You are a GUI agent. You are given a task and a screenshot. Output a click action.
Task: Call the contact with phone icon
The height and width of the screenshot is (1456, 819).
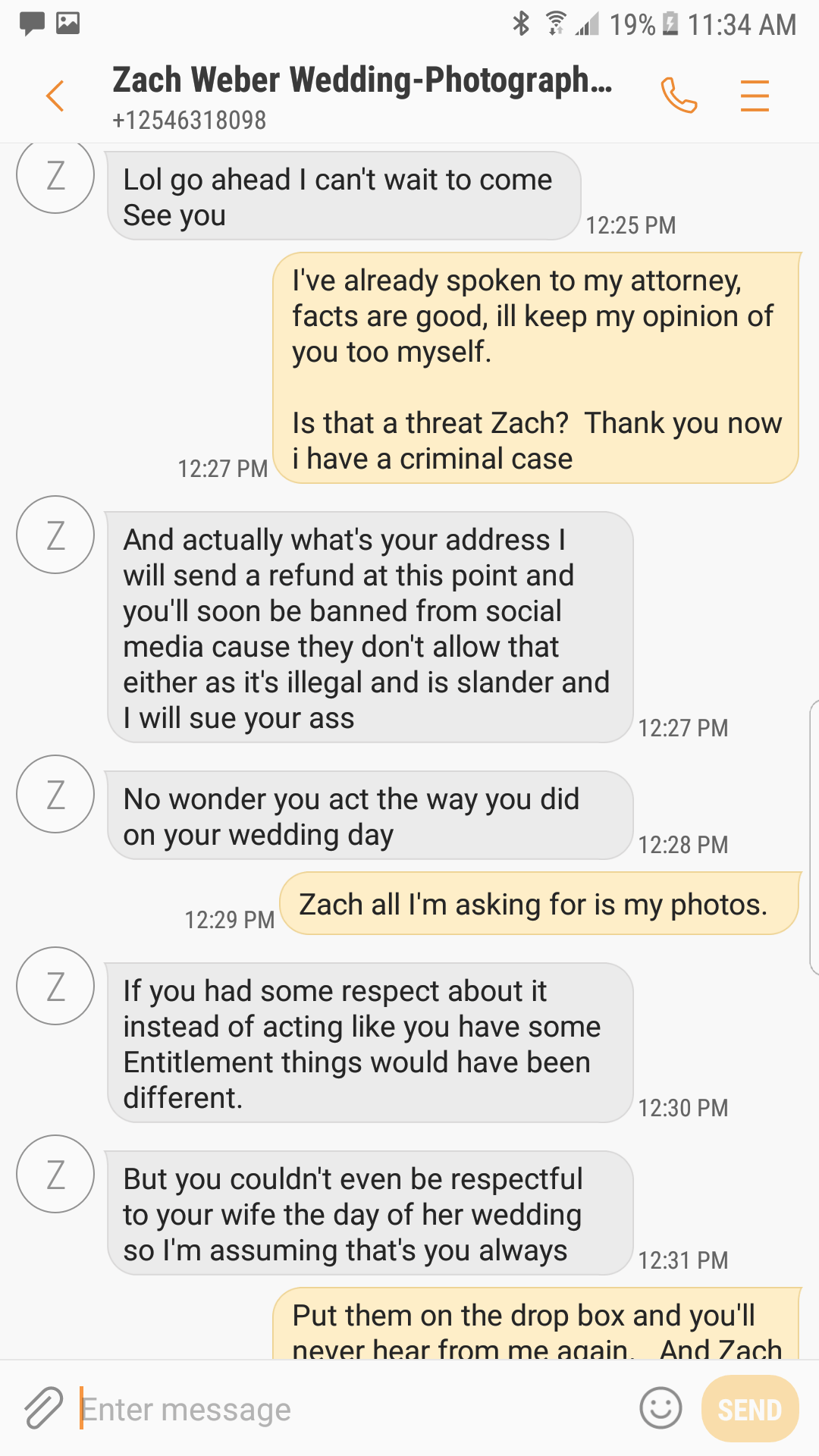679,96
